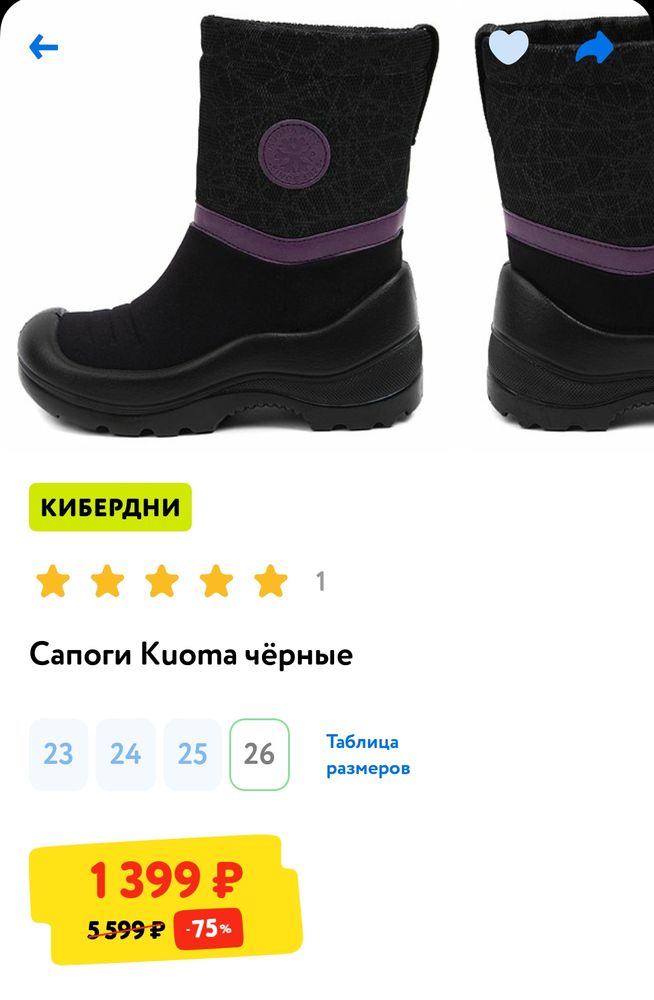The width and height of the screenshot is (654, 1000).
Task: Click the fourth rating star
Action: [216, 581]
